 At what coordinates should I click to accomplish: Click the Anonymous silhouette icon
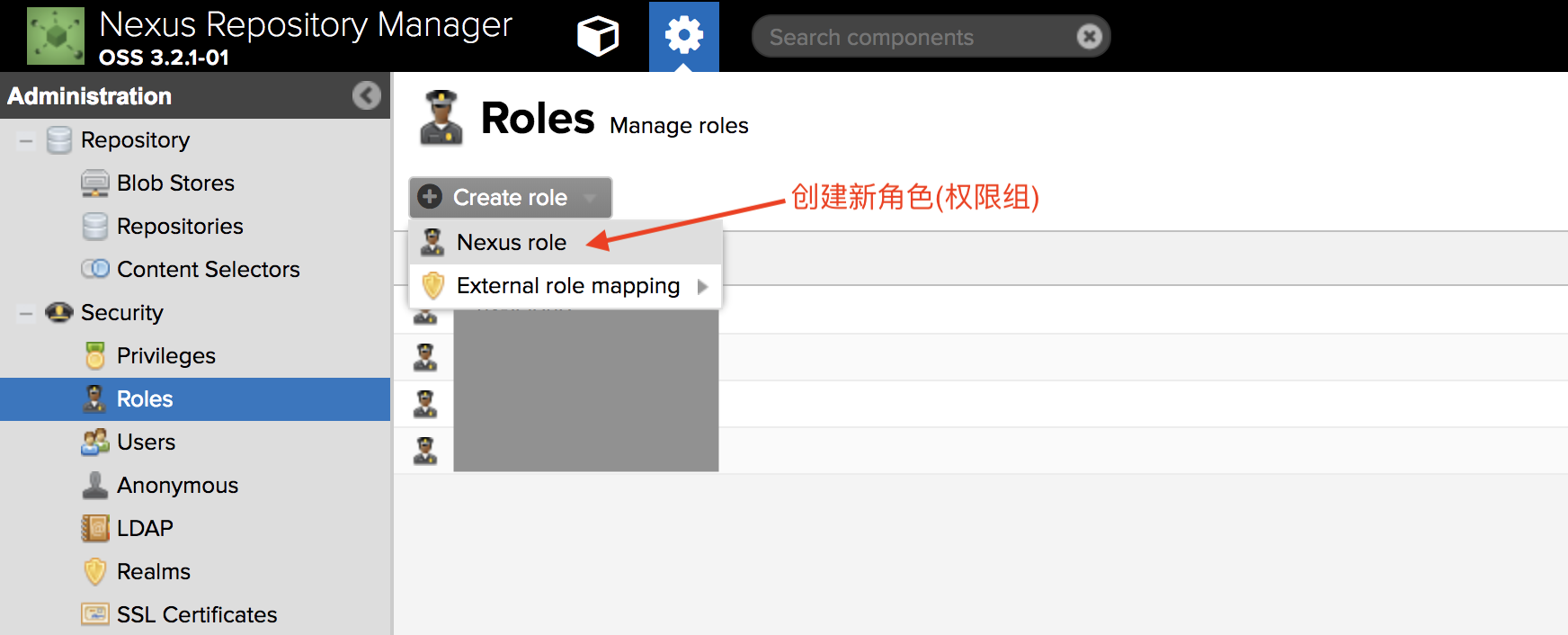click(95, 485)
